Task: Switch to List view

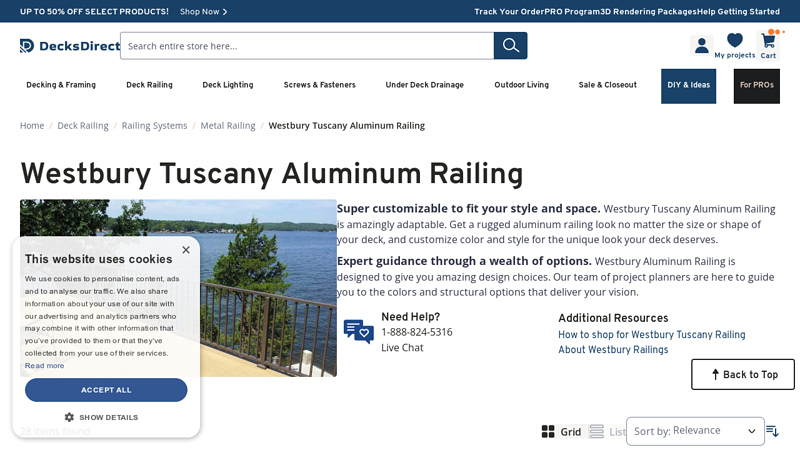Action: click(607, 432)
